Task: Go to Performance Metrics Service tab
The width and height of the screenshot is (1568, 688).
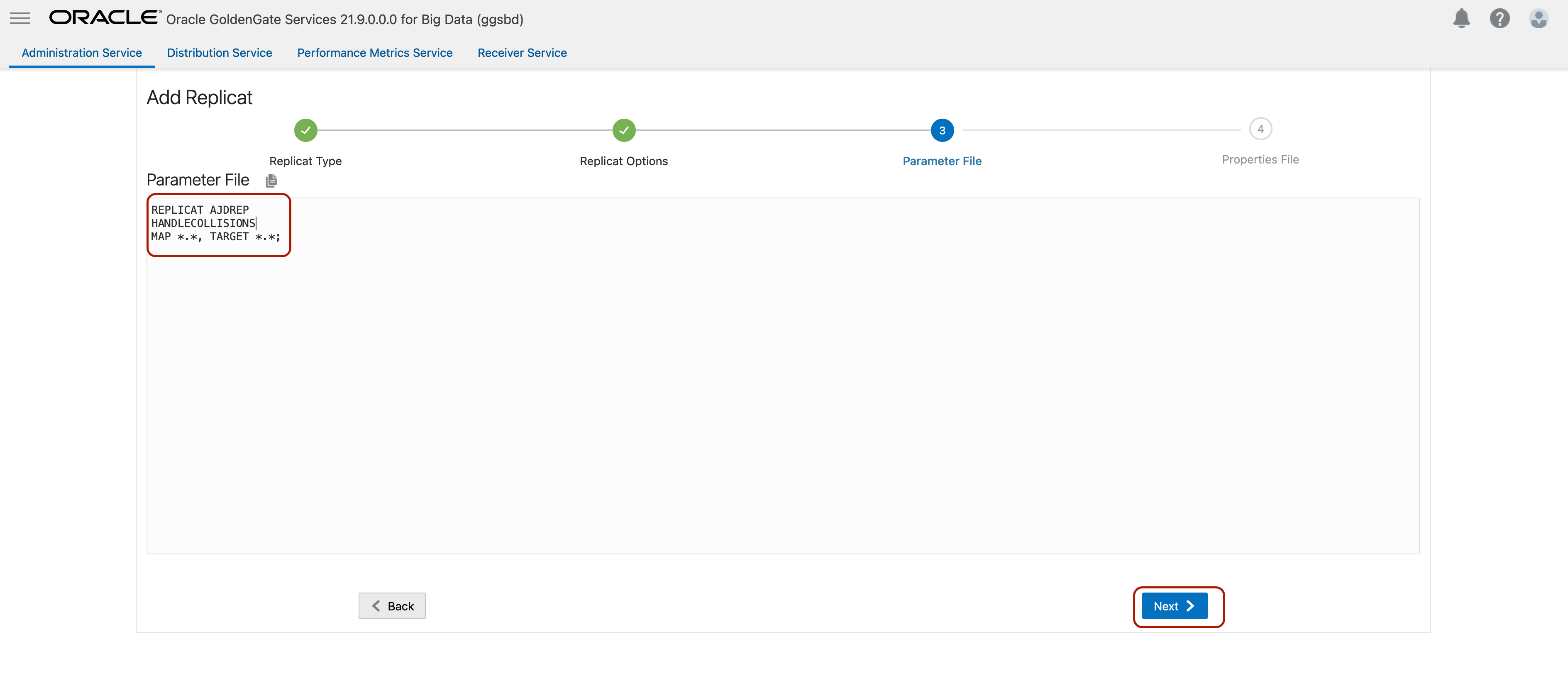Action: click(374, 53)
